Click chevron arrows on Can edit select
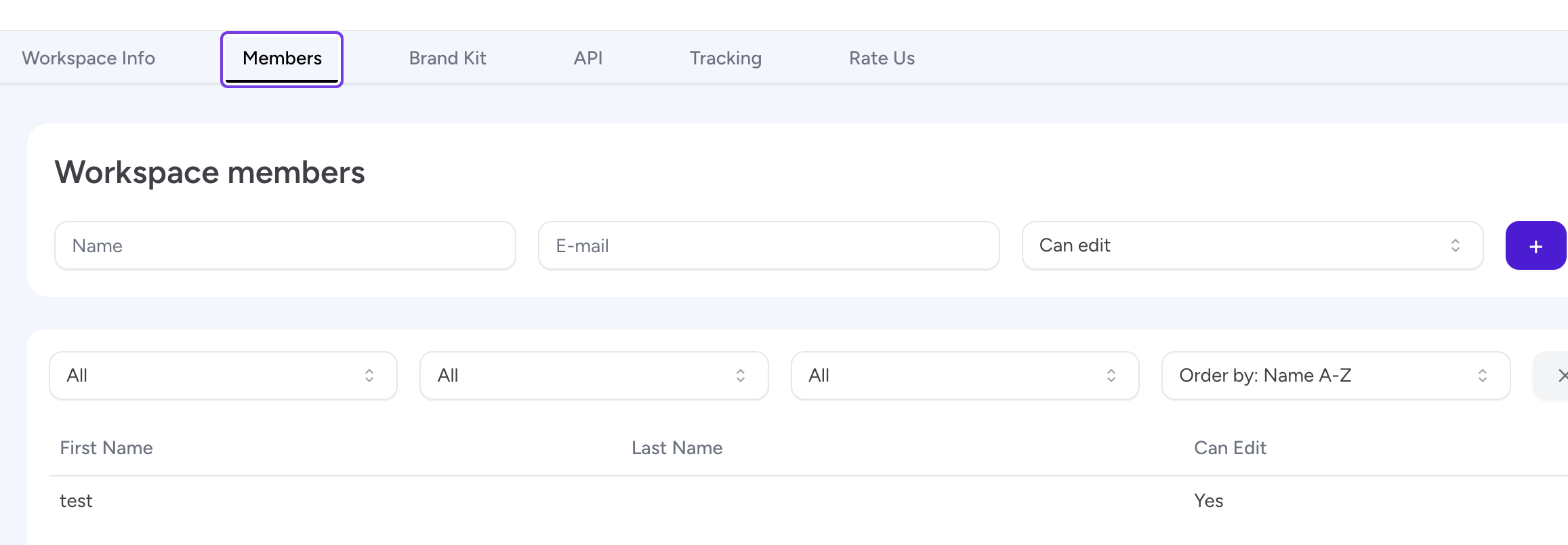The height and width of the screenshot is (545, 1568). click(x=1455, y=245)
